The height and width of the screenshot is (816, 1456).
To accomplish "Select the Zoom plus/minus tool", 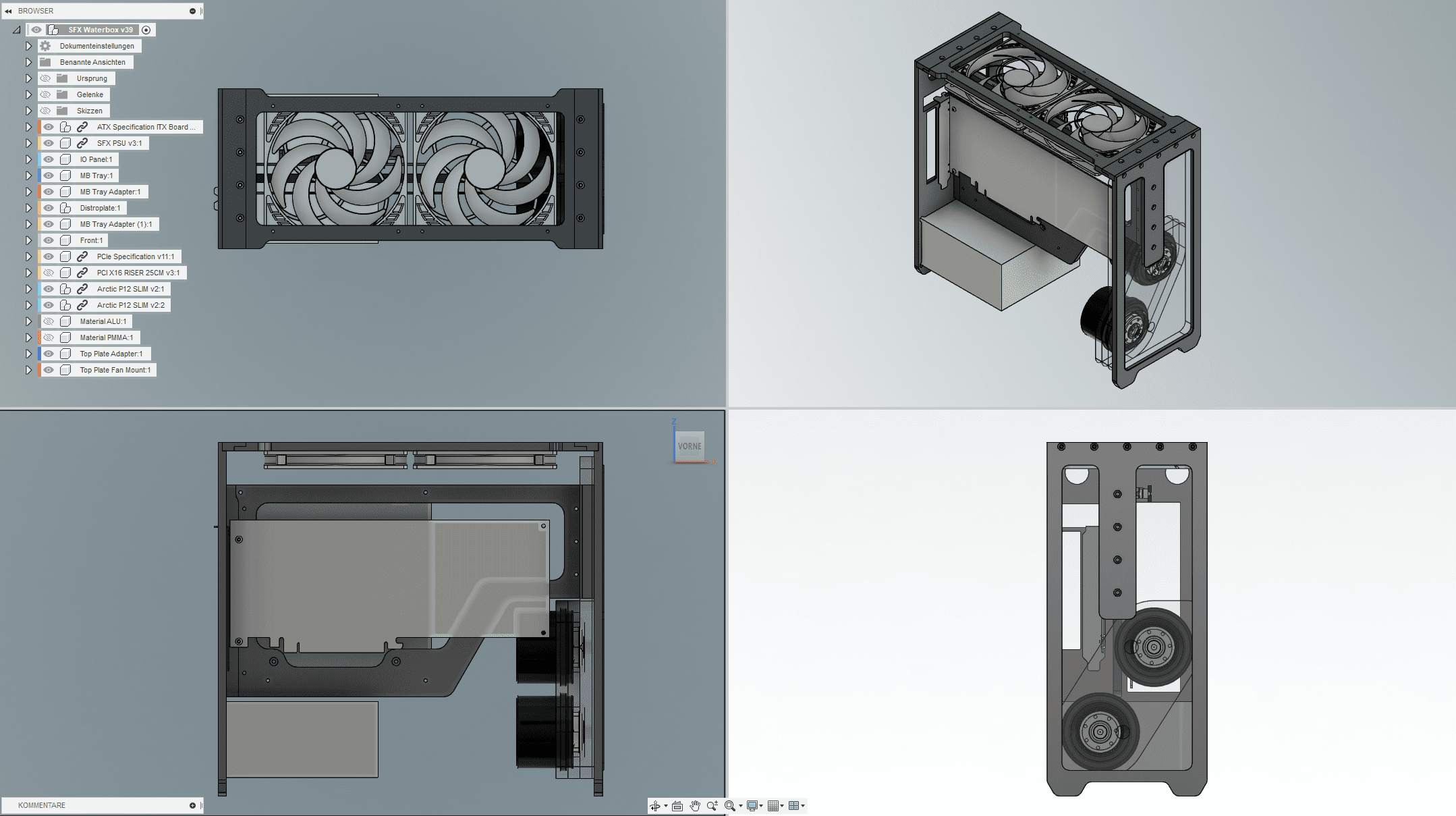I will pos(712,806).
